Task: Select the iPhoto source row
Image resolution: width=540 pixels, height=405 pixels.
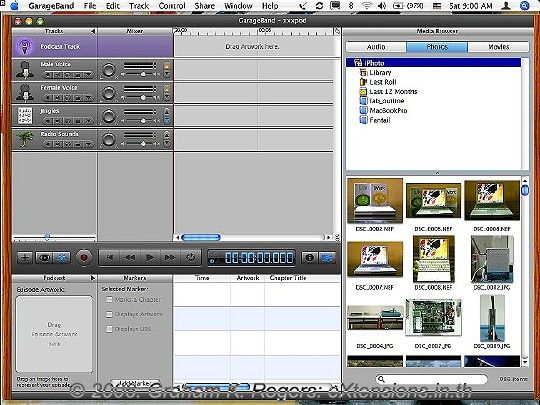Action: tap(433, 63)
